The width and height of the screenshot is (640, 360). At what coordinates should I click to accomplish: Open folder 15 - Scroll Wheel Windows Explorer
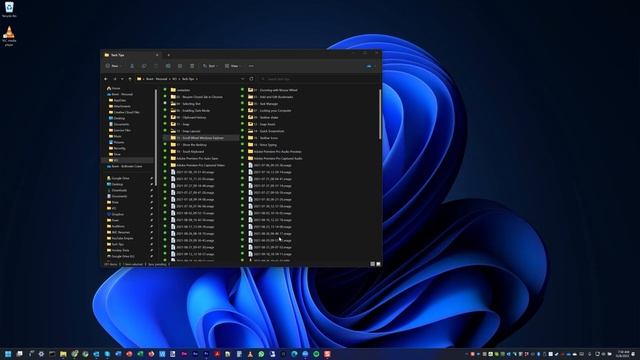201,138
